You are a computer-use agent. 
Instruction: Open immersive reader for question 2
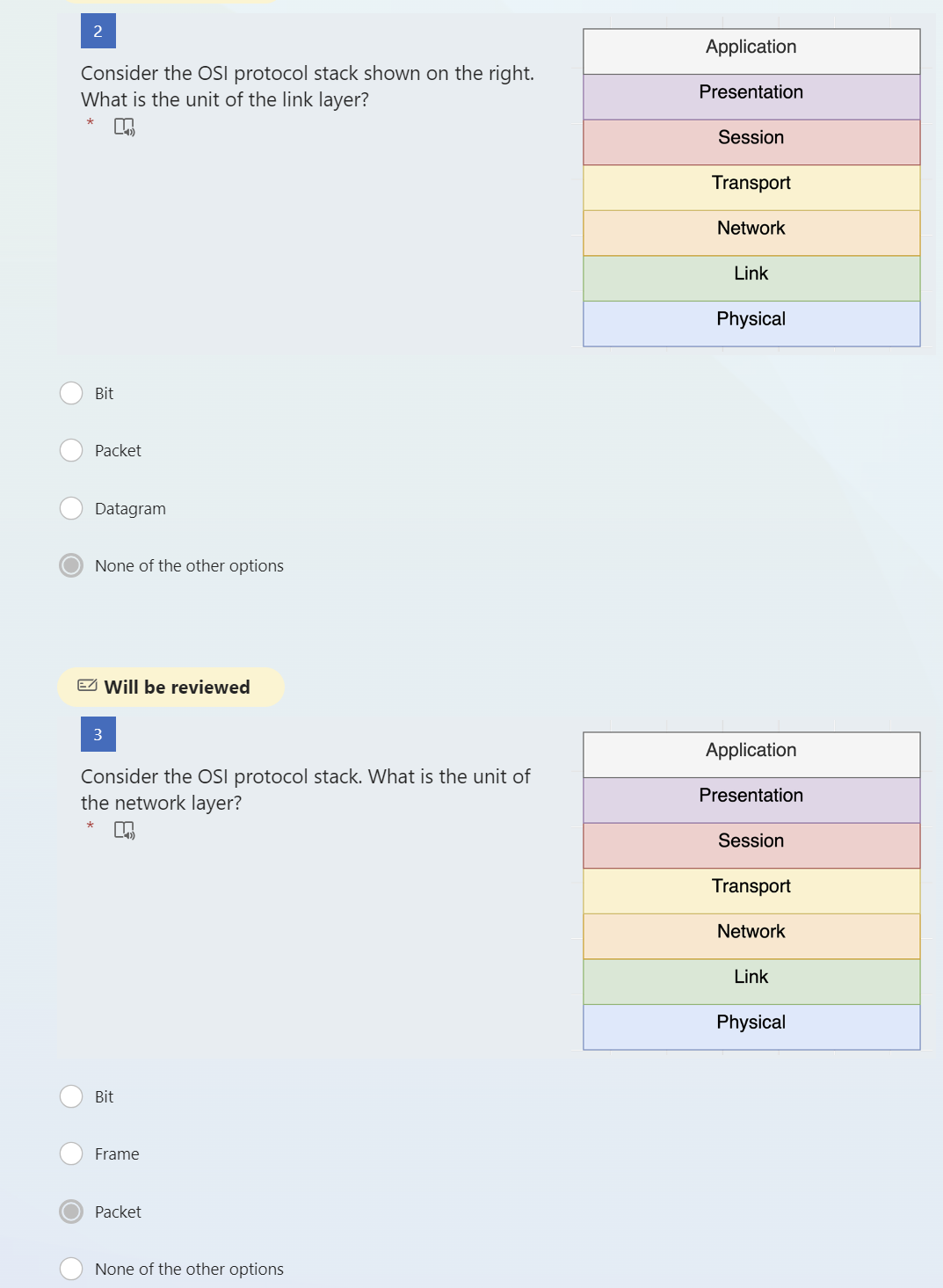(x=122, y=129)
